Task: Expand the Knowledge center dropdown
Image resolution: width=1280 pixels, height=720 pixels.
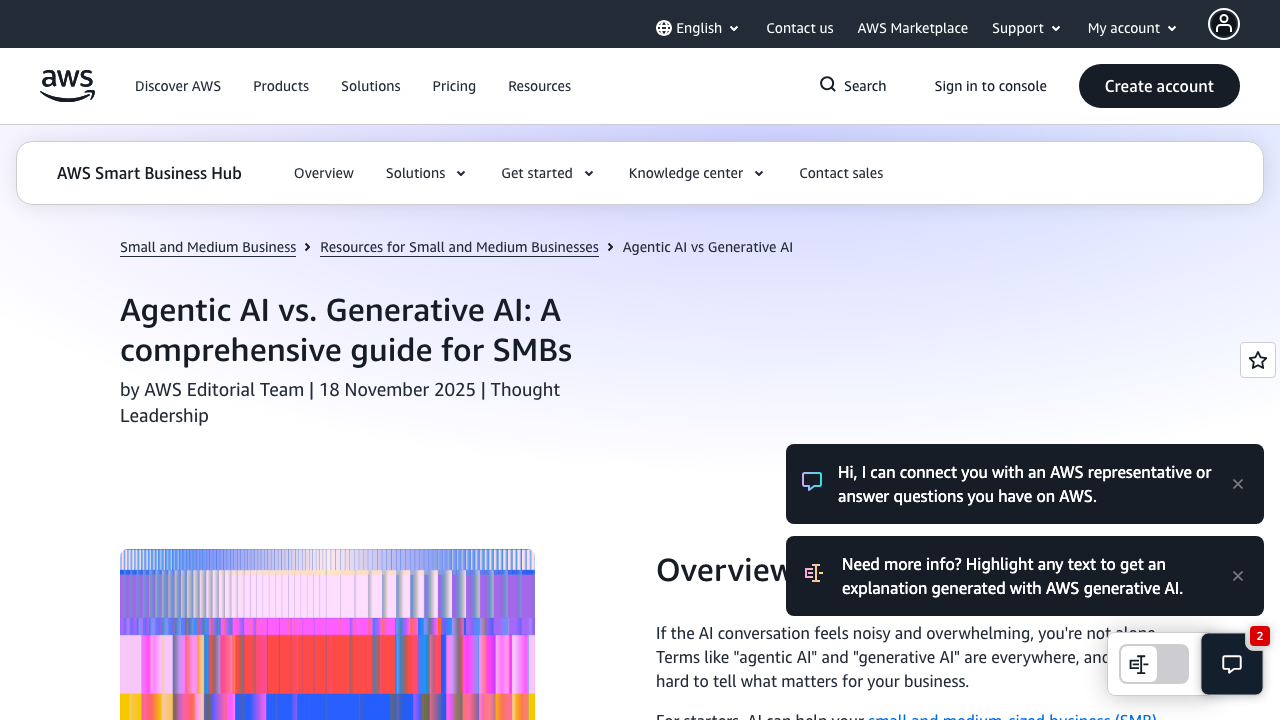Action: pos(697,173)
